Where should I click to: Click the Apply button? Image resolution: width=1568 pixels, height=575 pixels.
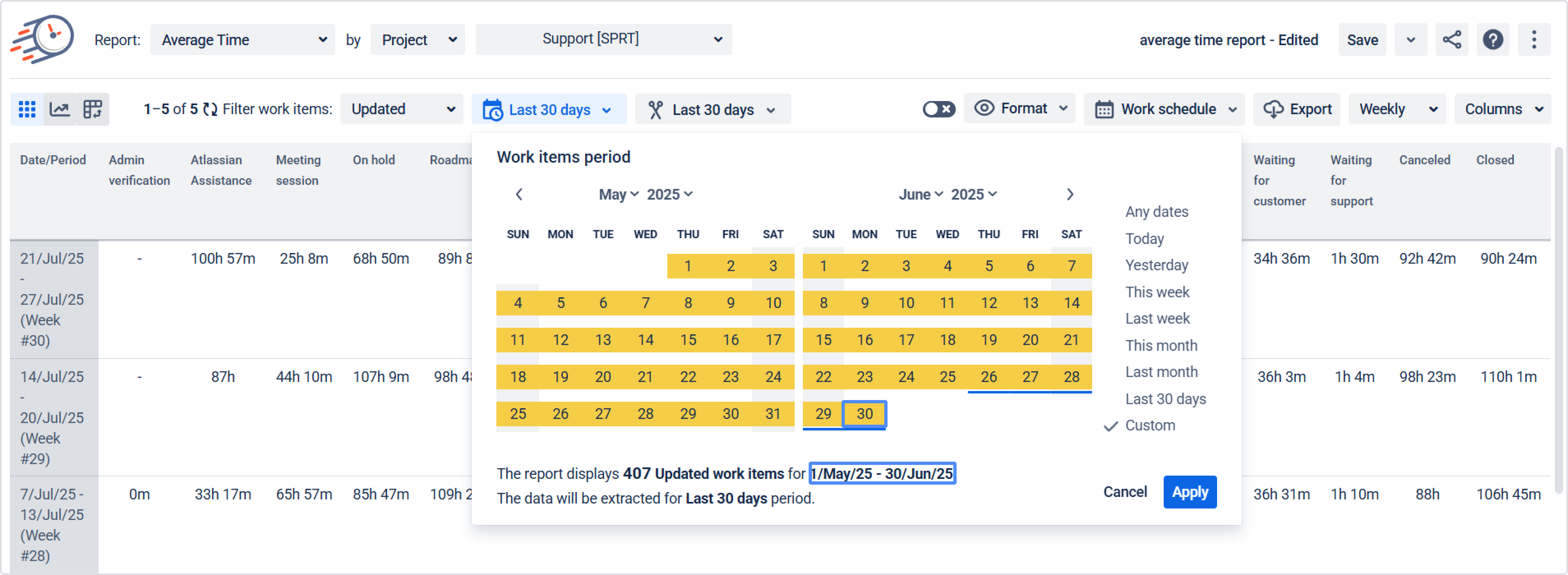click(1190, 492)
